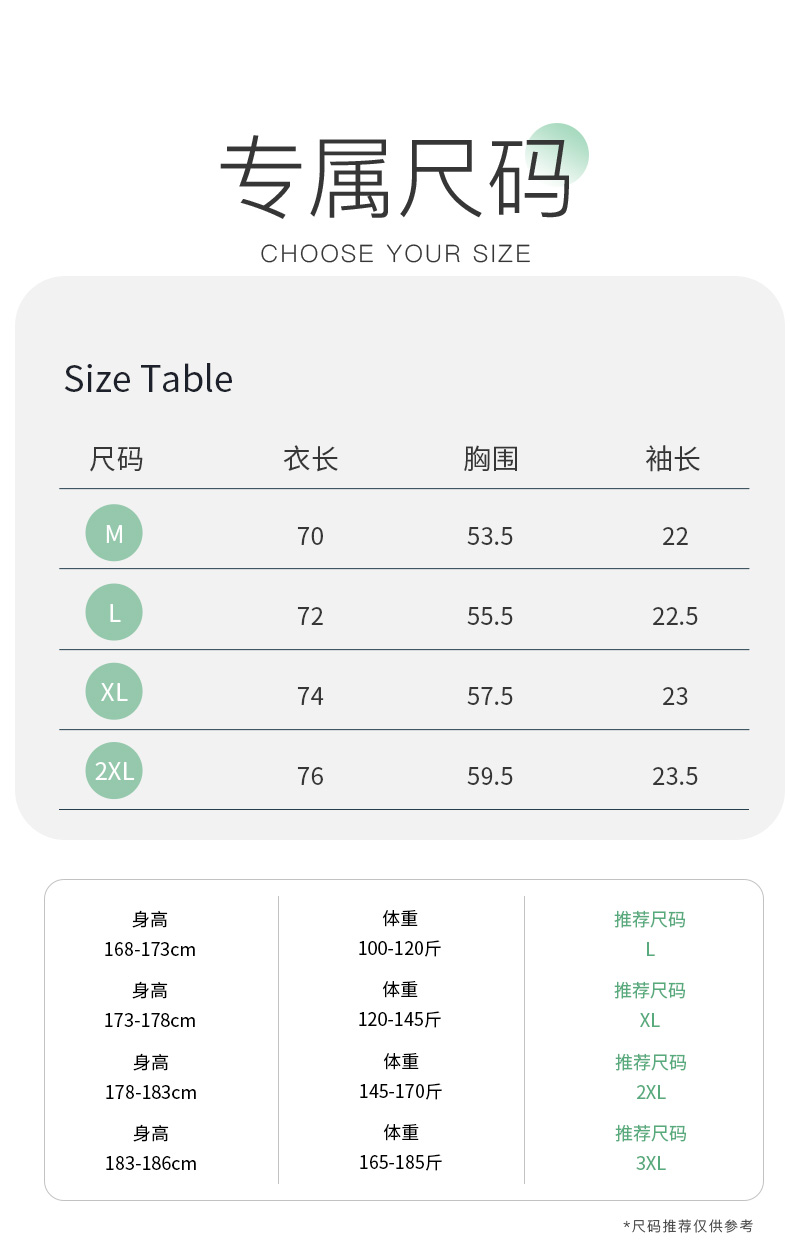
Task: Click the recommended size XL label
Action: pyautogui.click(x=650, y=1020)
